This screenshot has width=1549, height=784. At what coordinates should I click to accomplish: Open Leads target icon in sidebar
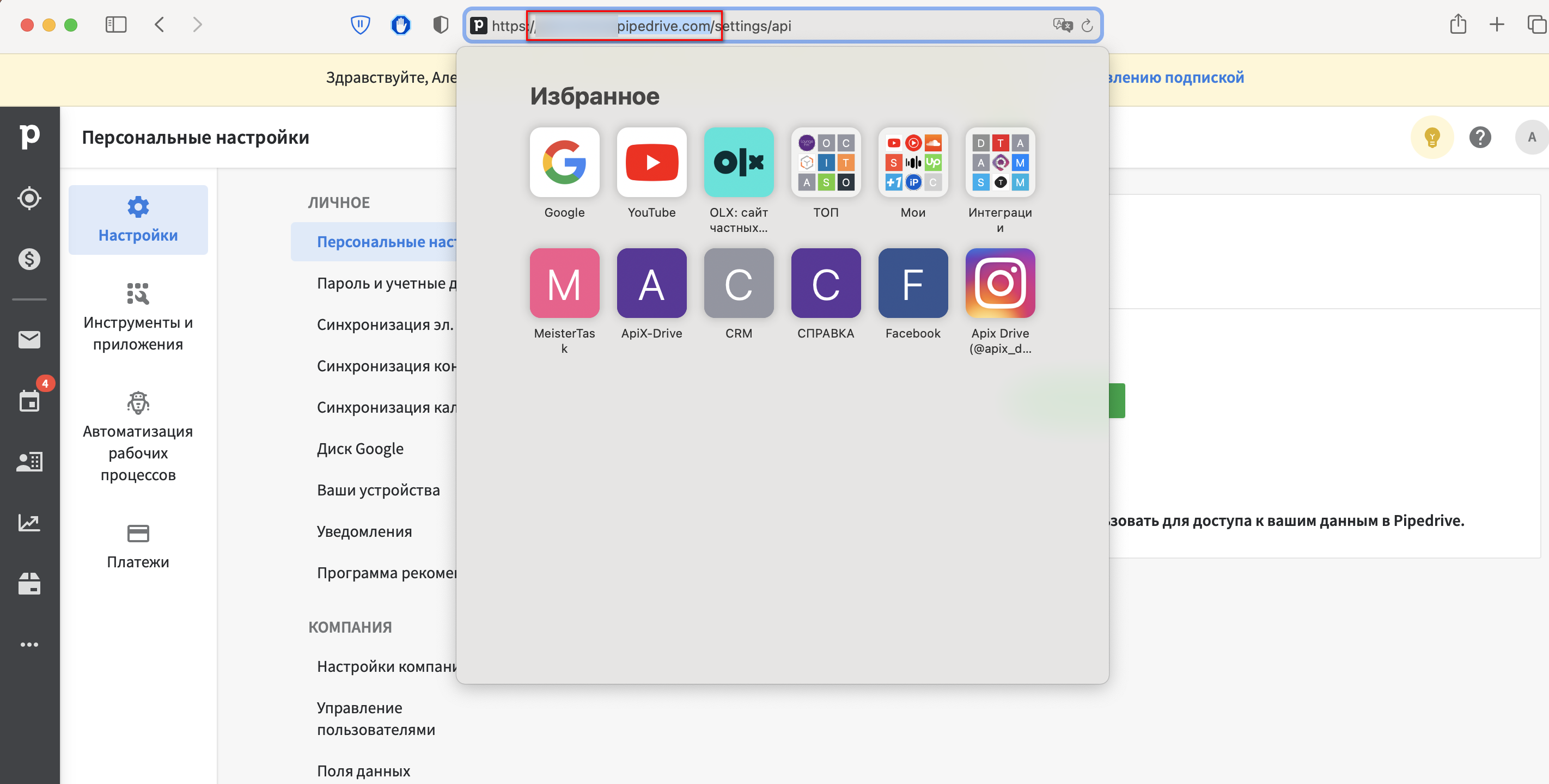[29, 198]
